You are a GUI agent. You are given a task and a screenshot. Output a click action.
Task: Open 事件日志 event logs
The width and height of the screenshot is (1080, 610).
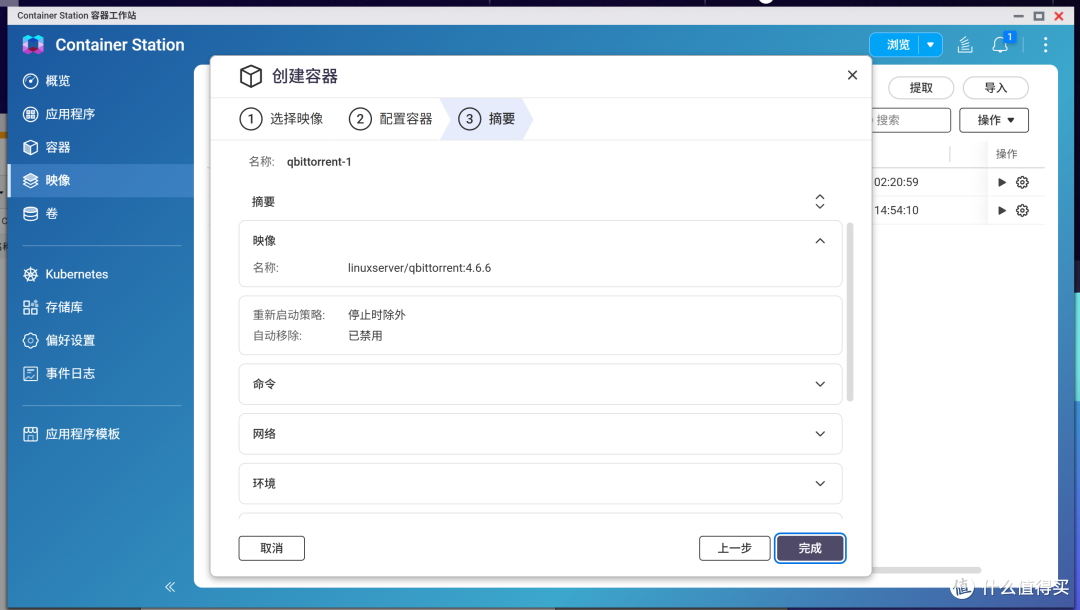(101, 373)
